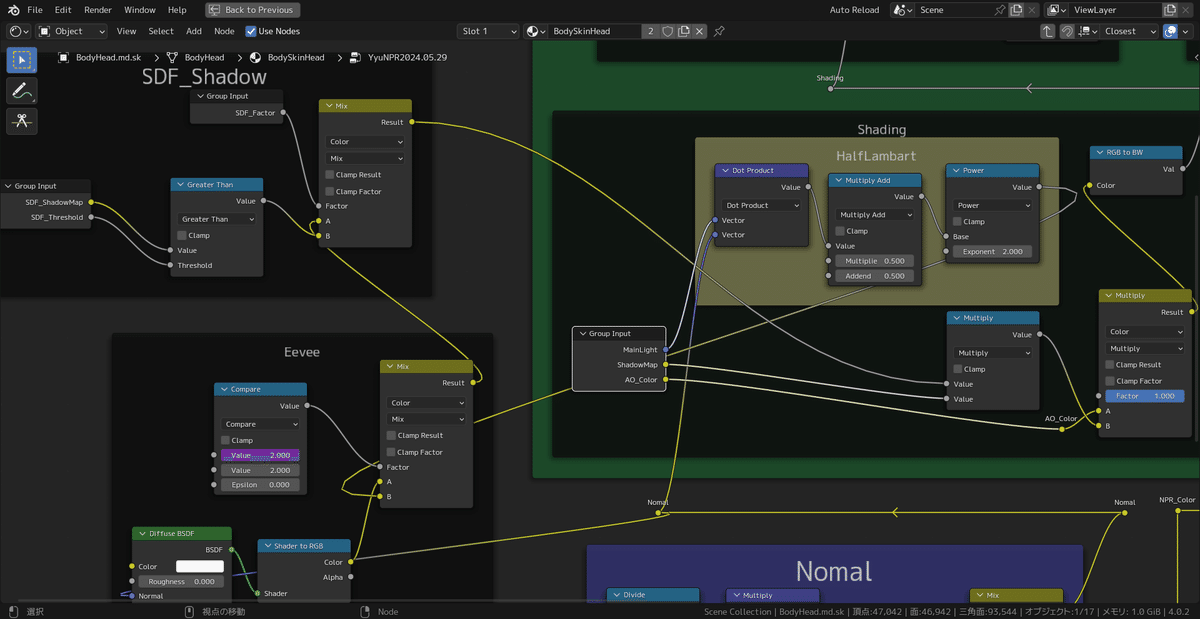Select the Links Cut tool
The image size is (1200, 619).
[x=21, y=122]
